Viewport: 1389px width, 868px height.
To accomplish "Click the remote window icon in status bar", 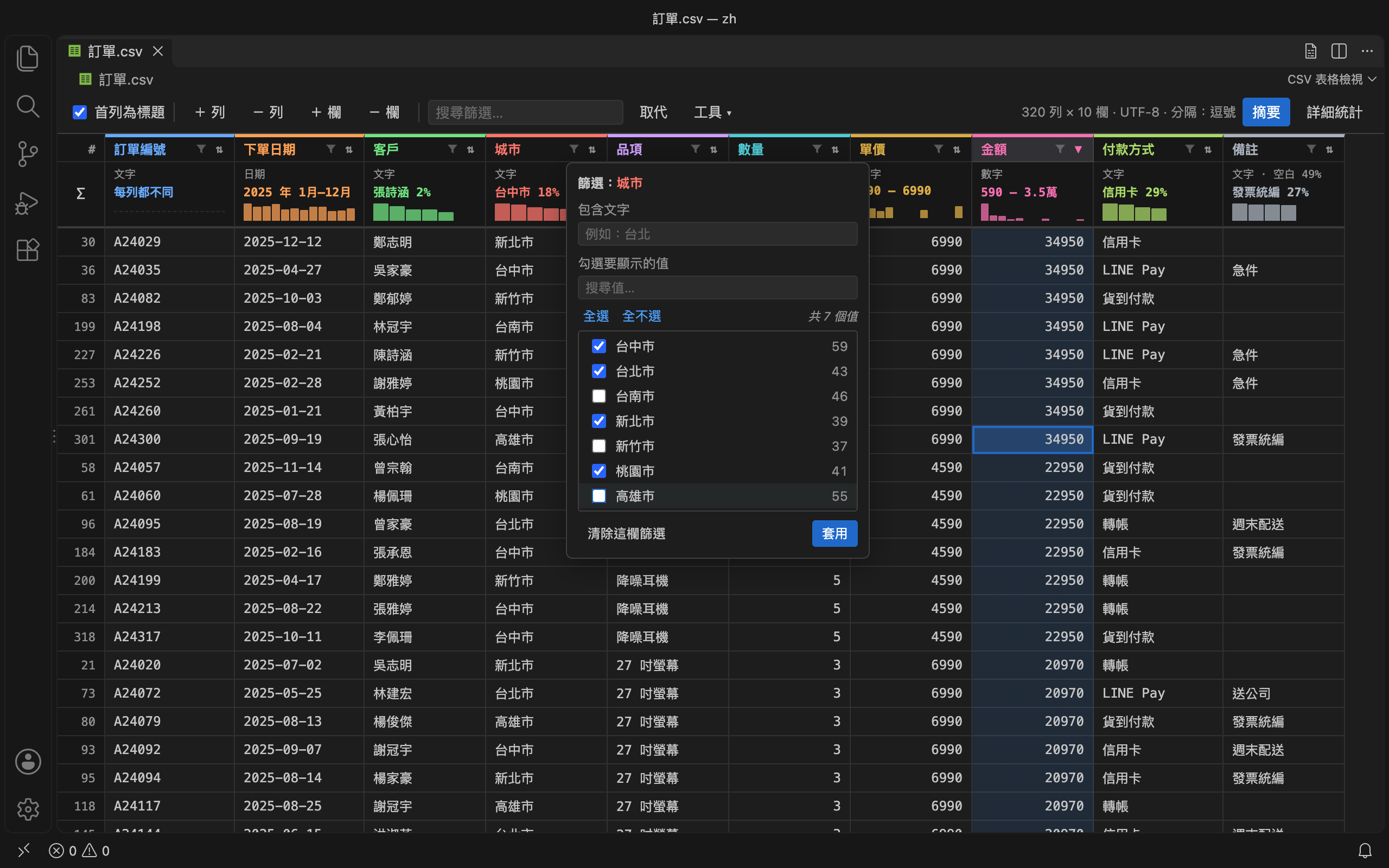I will (23, 850).
